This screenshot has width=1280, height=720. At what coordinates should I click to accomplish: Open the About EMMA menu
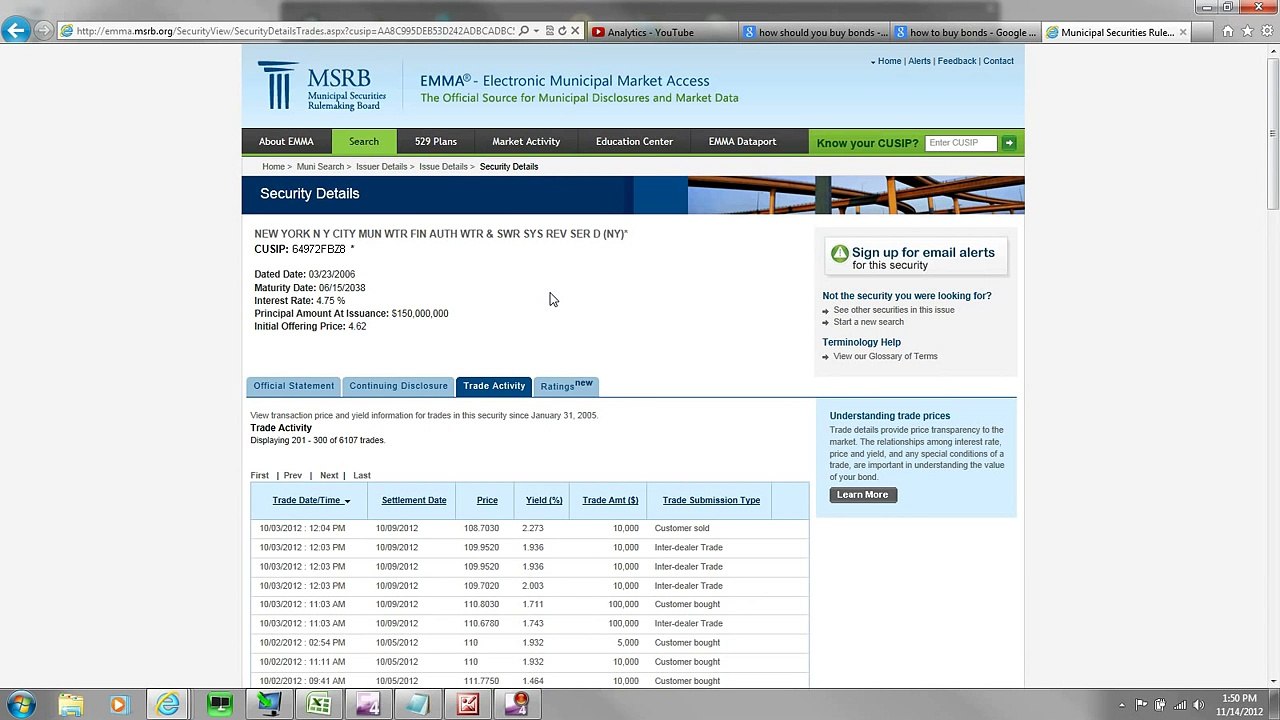[286, 142]
